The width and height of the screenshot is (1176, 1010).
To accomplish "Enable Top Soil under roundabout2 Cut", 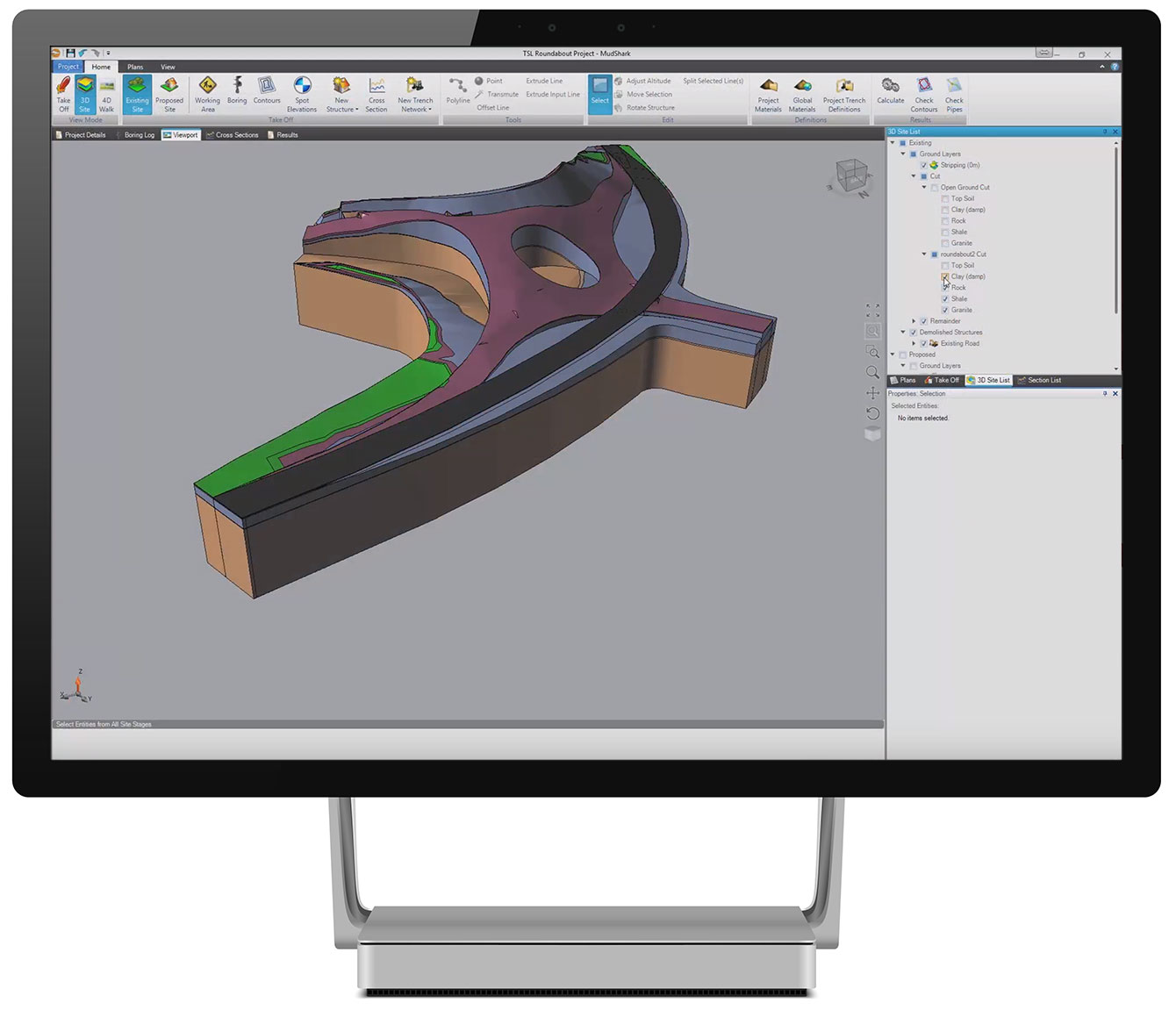I will (945, 265).
